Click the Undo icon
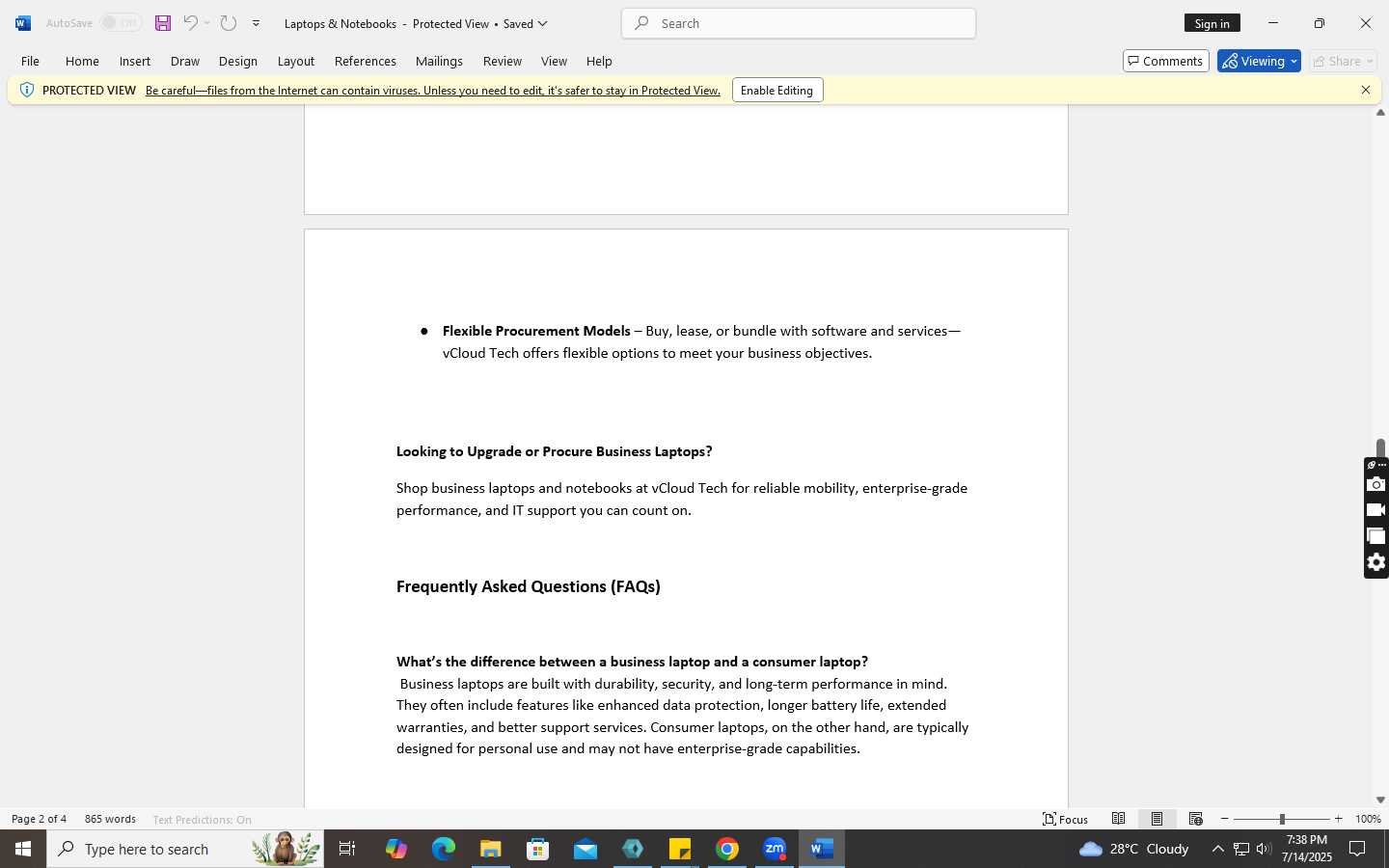Viewport: 1389px width, 868px height. pos(190,23)
